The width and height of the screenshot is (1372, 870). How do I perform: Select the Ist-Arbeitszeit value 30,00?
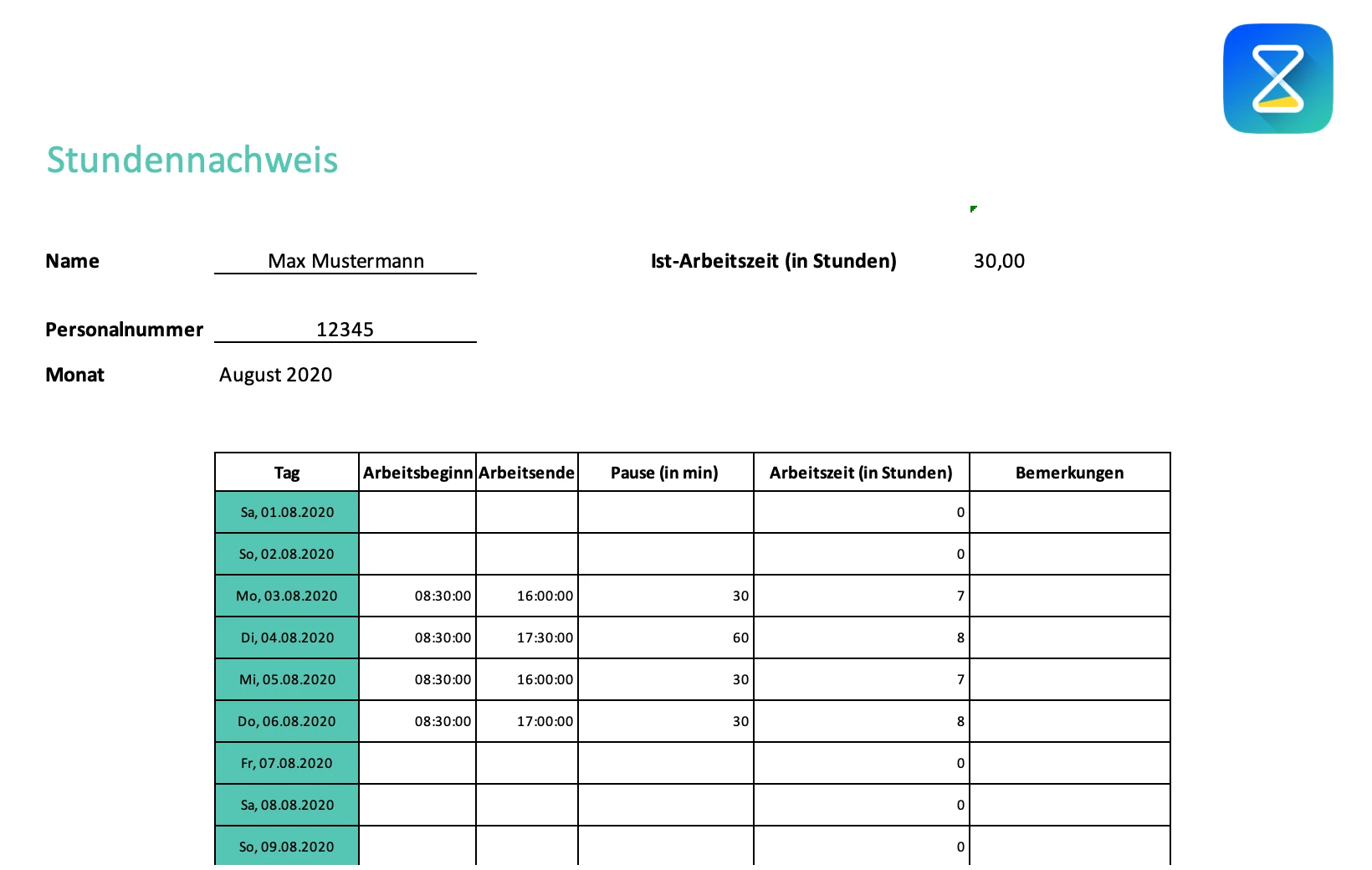click(x=999, y=261)
